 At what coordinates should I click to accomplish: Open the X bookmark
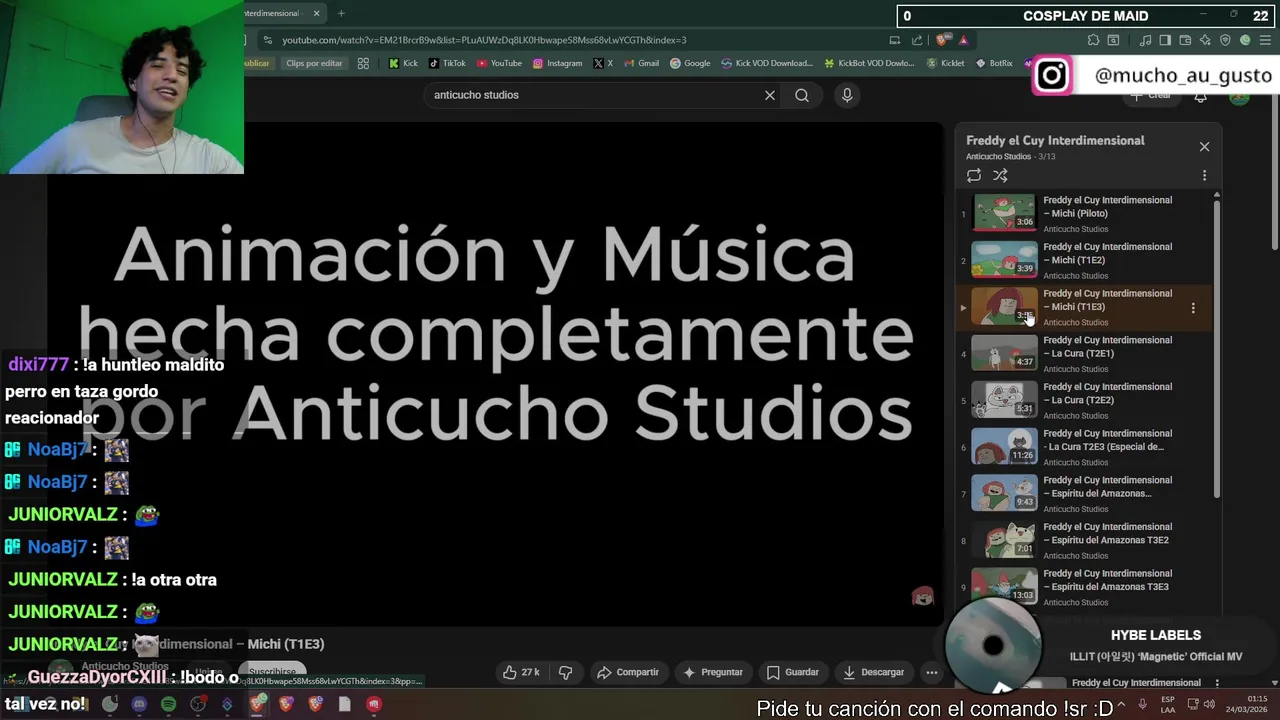603,63
